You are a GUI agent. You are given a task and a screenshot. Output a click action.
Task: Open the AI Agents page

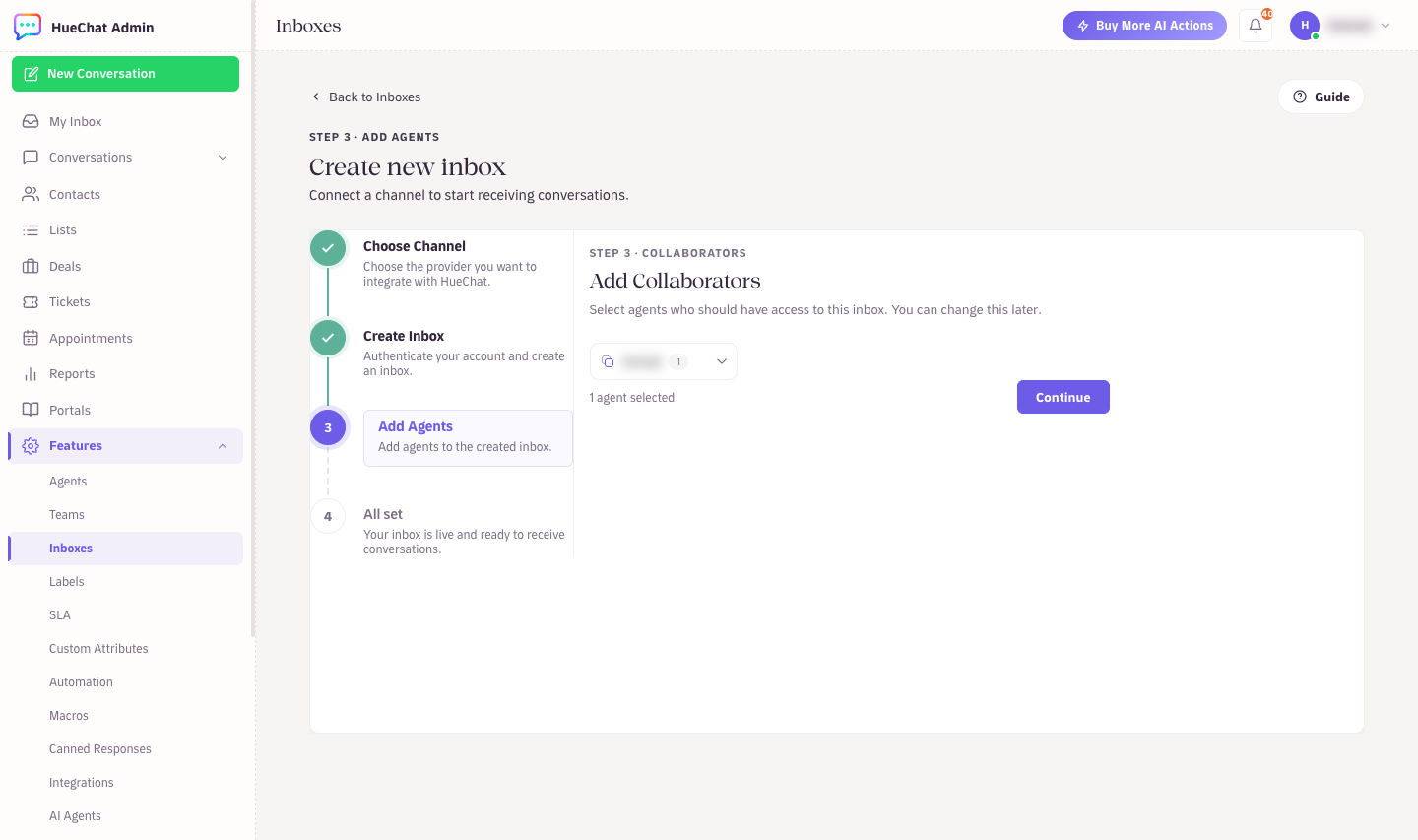click(75, 816)
